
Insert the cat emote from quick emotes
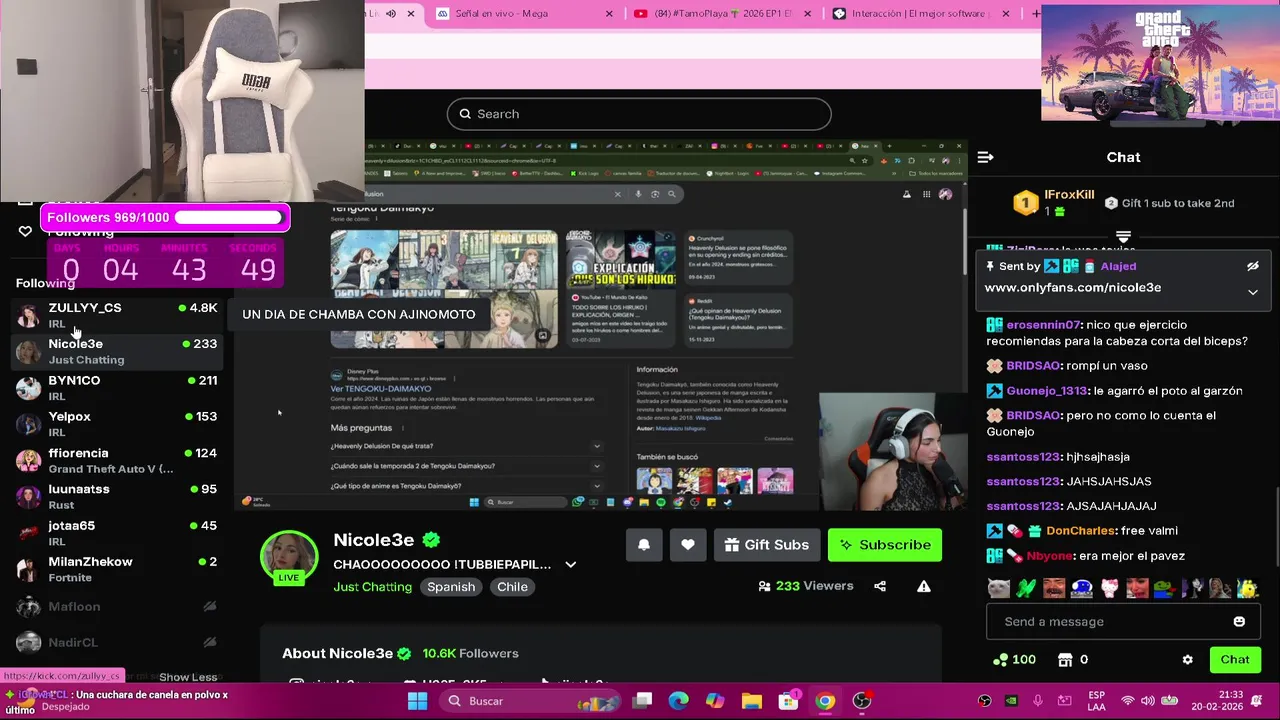pos(998,588)
